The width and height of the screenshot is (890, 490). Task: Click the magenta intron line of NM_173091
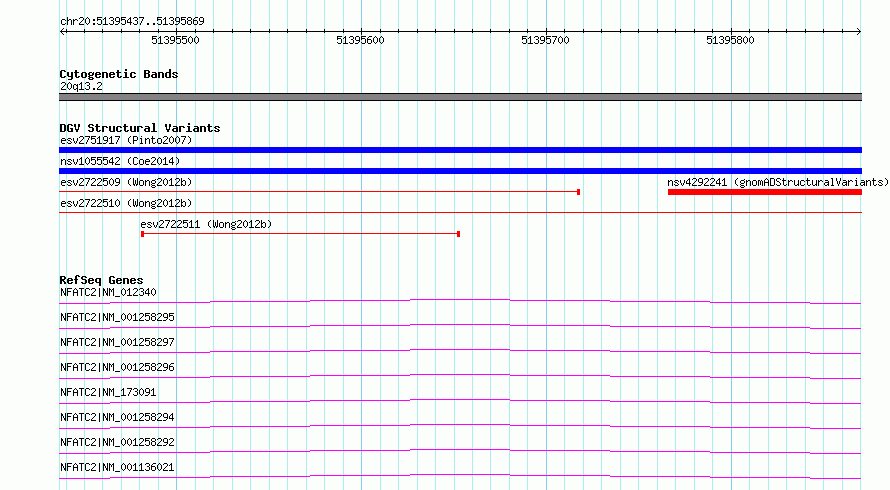coord(460,401)
